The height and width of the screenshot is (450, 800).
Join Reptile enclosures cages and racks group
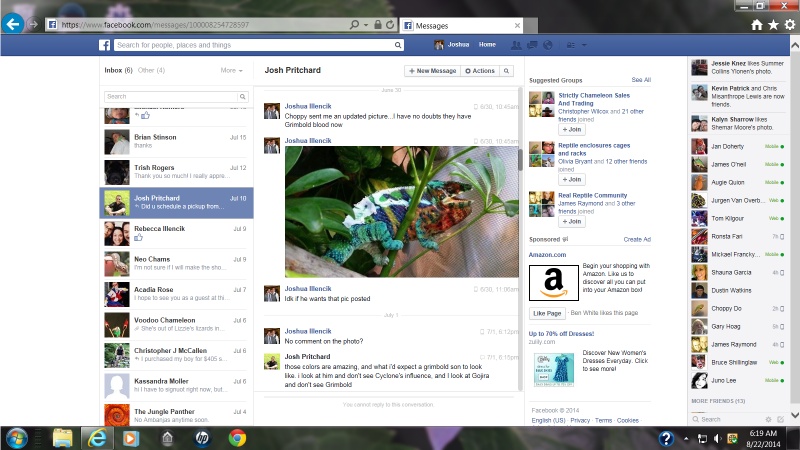(x=571, y=180)
